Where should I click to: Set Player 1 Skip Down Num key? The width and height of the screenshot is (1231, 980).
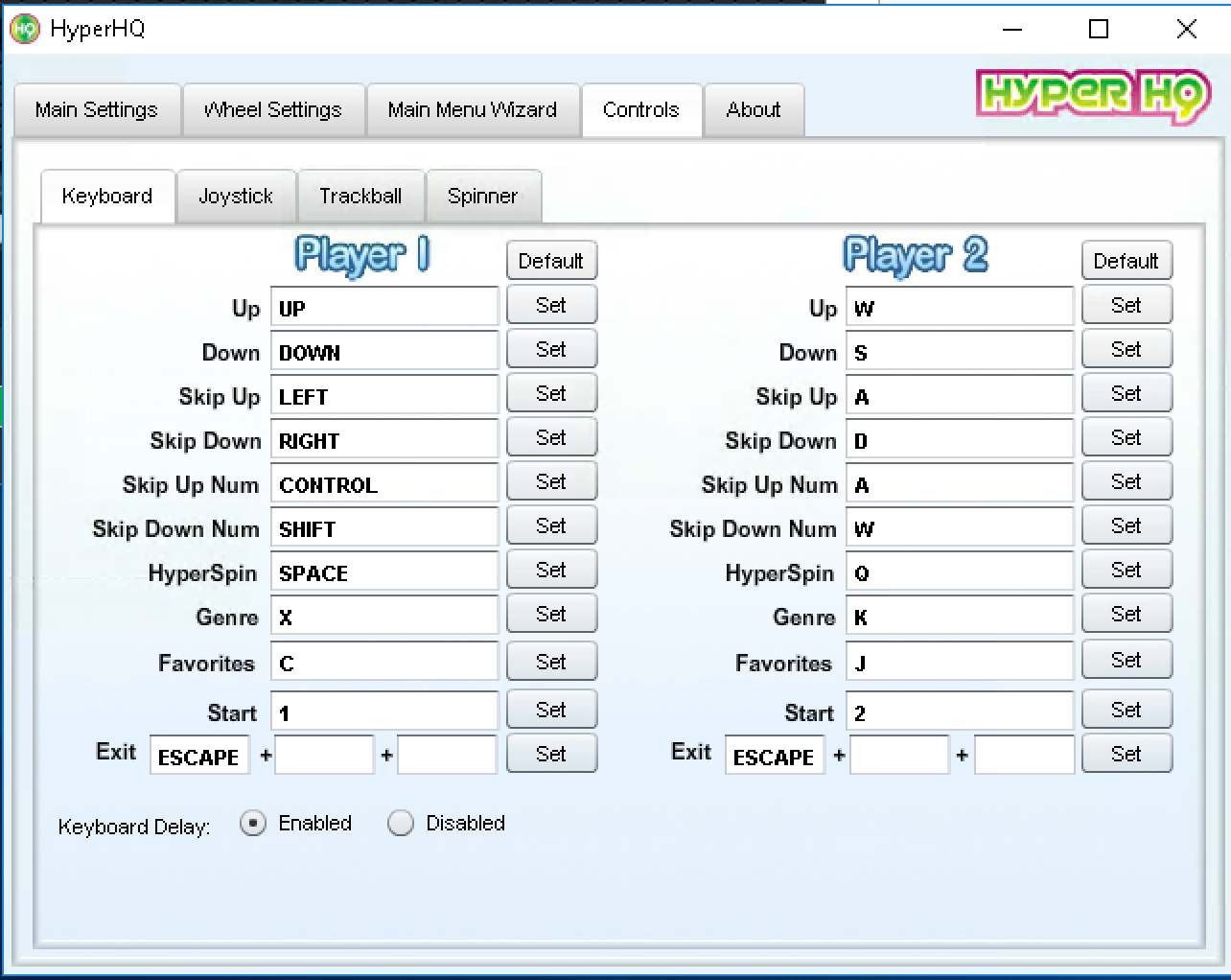point(551,525)
